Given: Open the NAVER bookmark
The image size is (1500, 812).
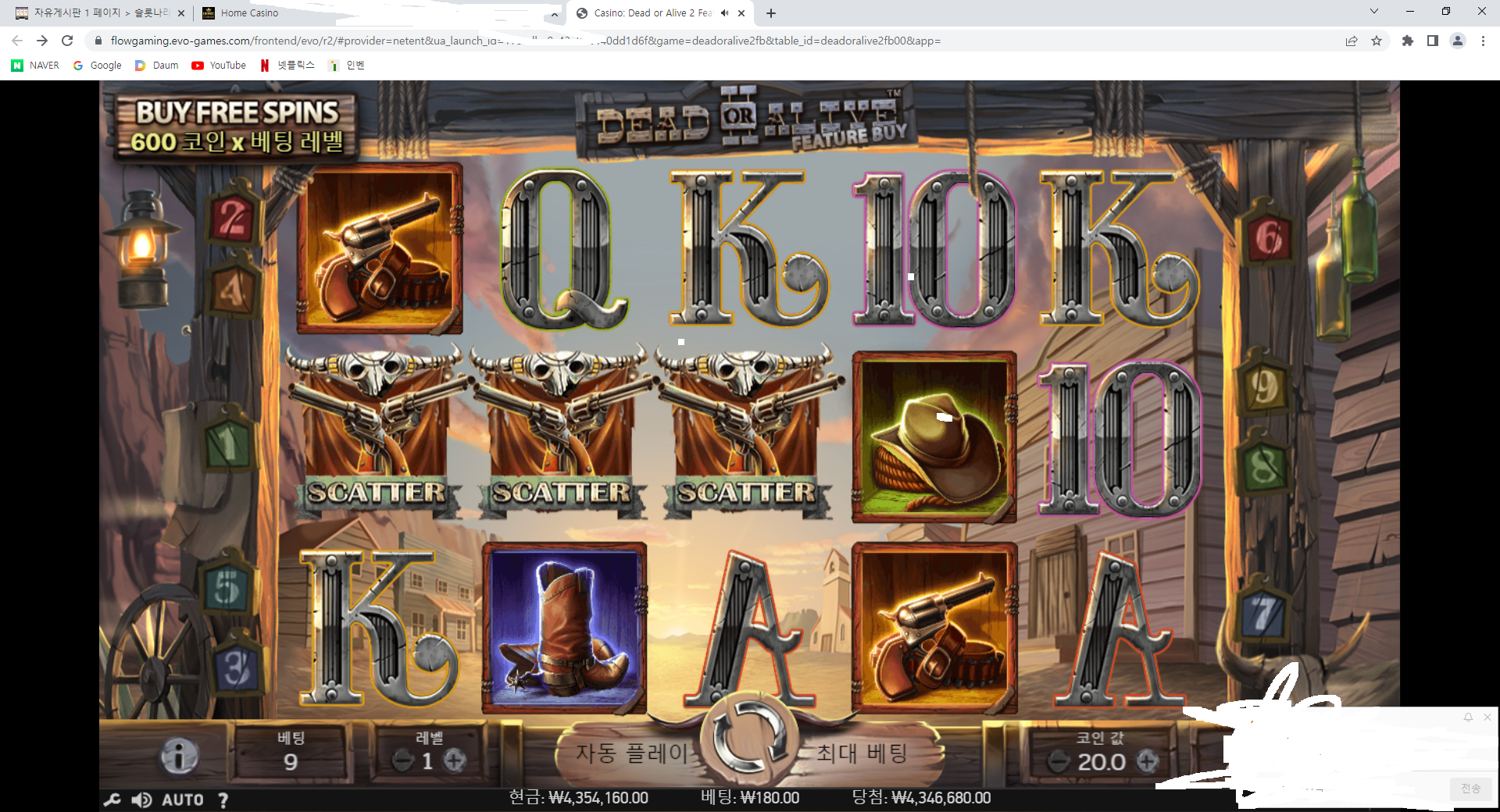Looking at the screenshot, I should [x=35, y=66].
